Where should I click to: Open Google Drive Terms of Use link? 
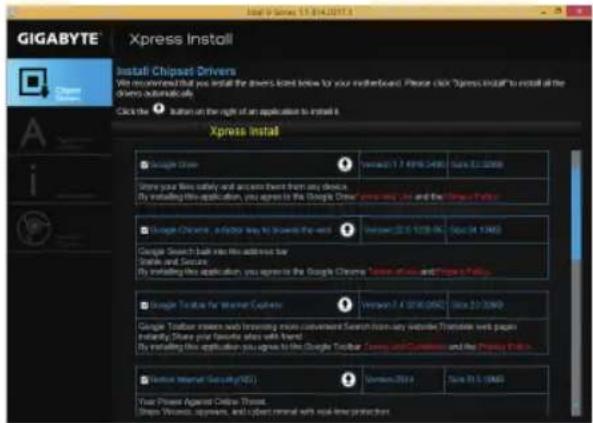pyautogui.click(x=385, y=197)
